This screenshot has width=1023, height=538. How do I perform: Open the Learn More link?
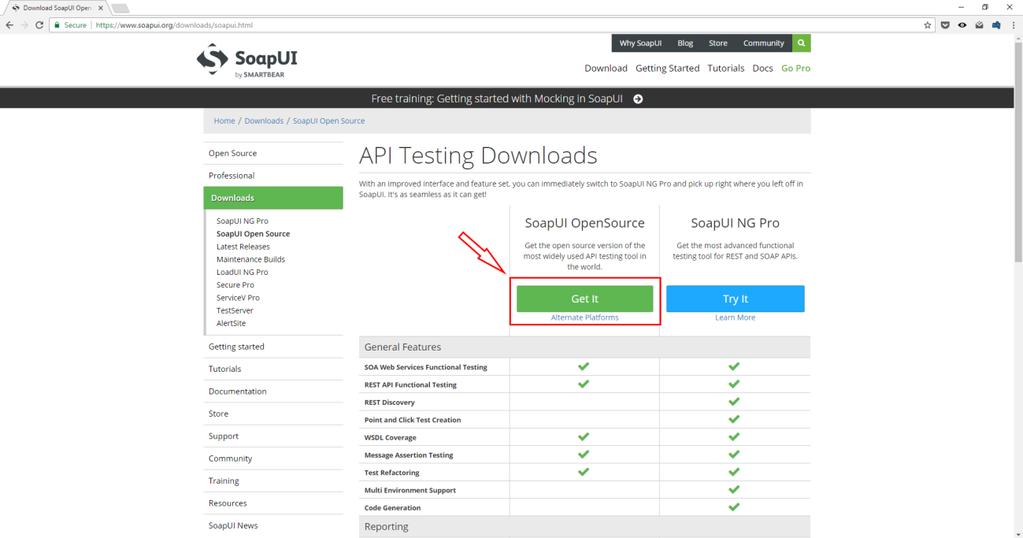735,318
